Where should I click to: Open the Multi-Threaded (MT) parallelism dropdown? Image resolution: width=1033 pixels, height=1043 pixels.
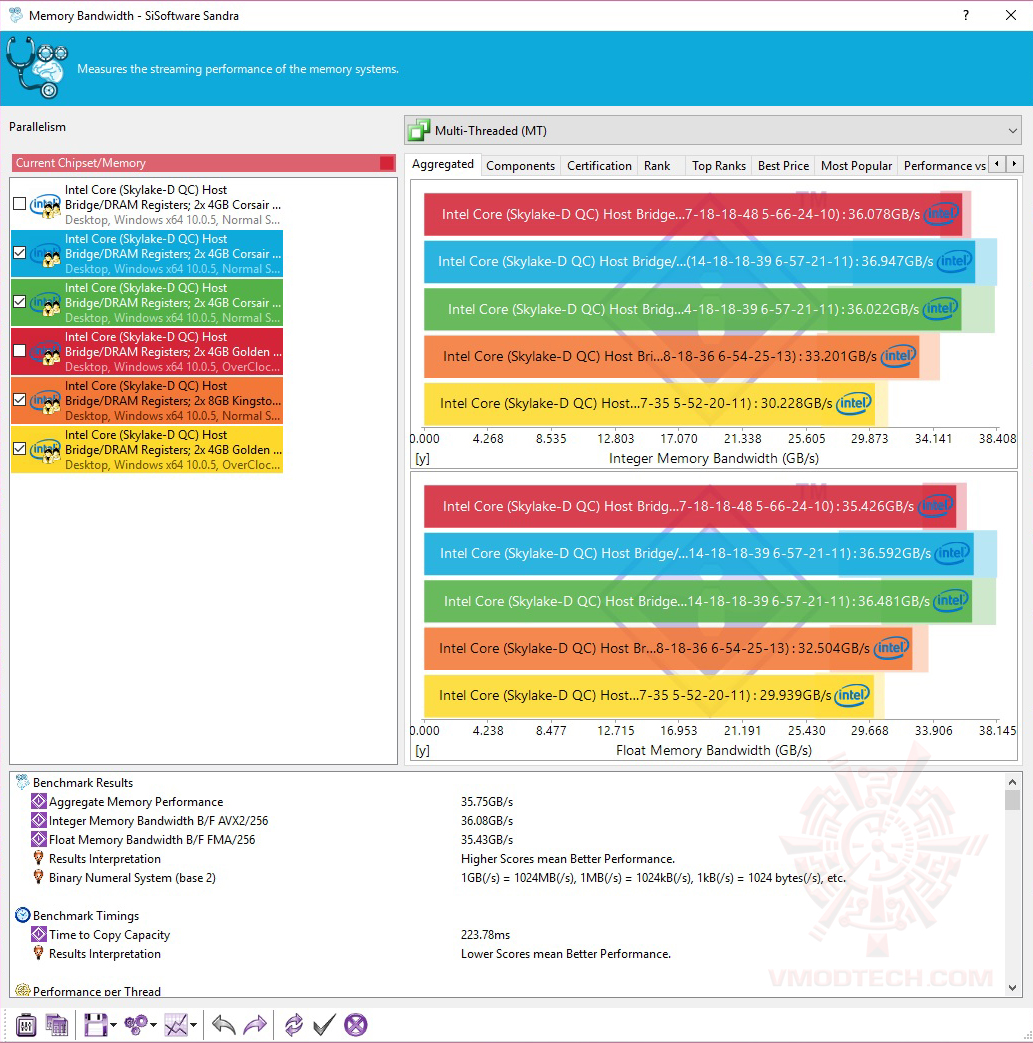(713, 130)
